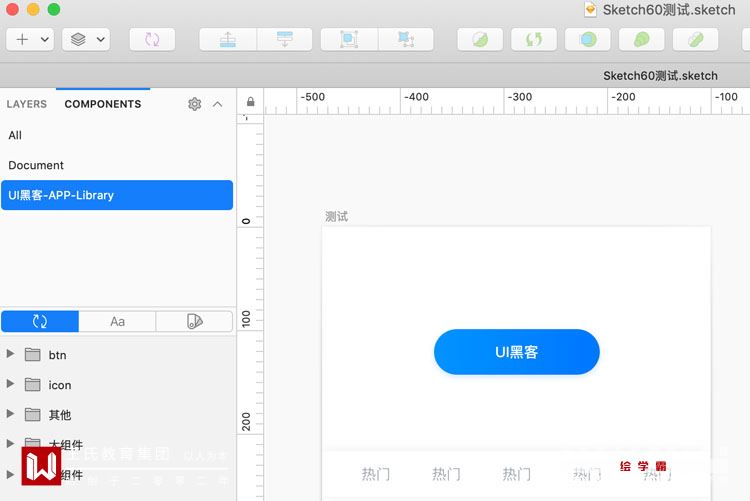Select the btn folder row
750x501 pixels.
[x=118, y=355]
